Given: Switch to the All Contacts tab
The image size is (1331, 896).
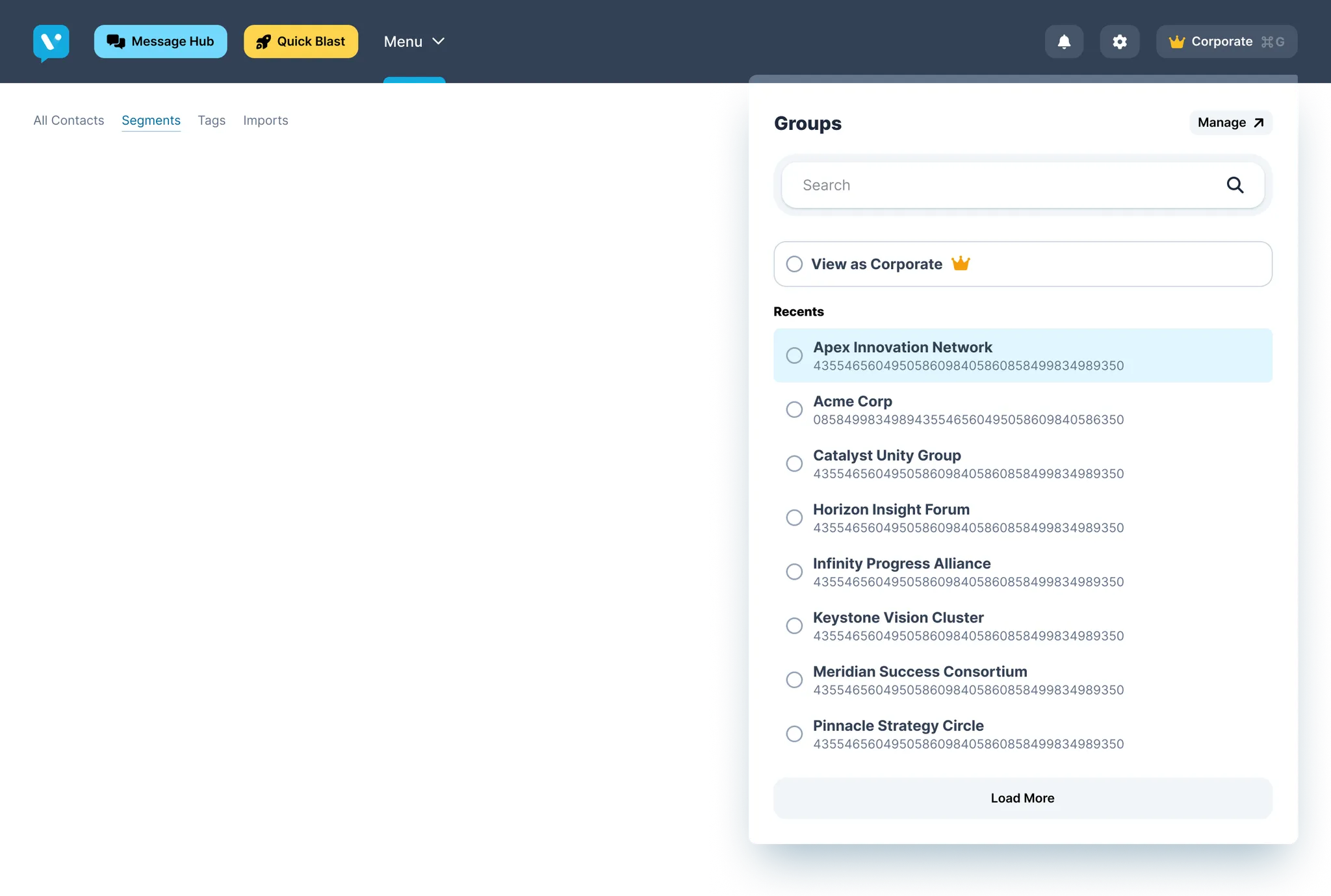Looking at the screenshot, I should click(69, 120).
